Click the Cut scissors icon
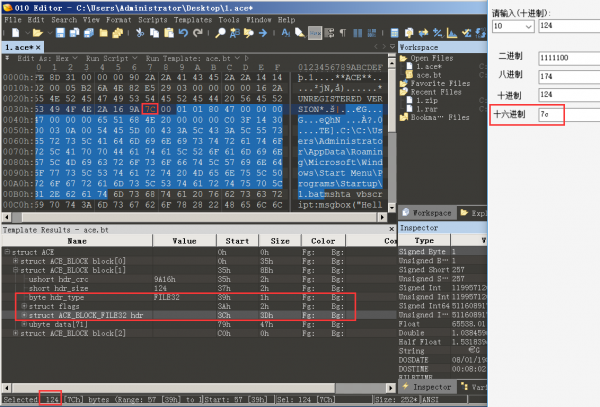This screenshot has height=407, width=600. point(136,33)
